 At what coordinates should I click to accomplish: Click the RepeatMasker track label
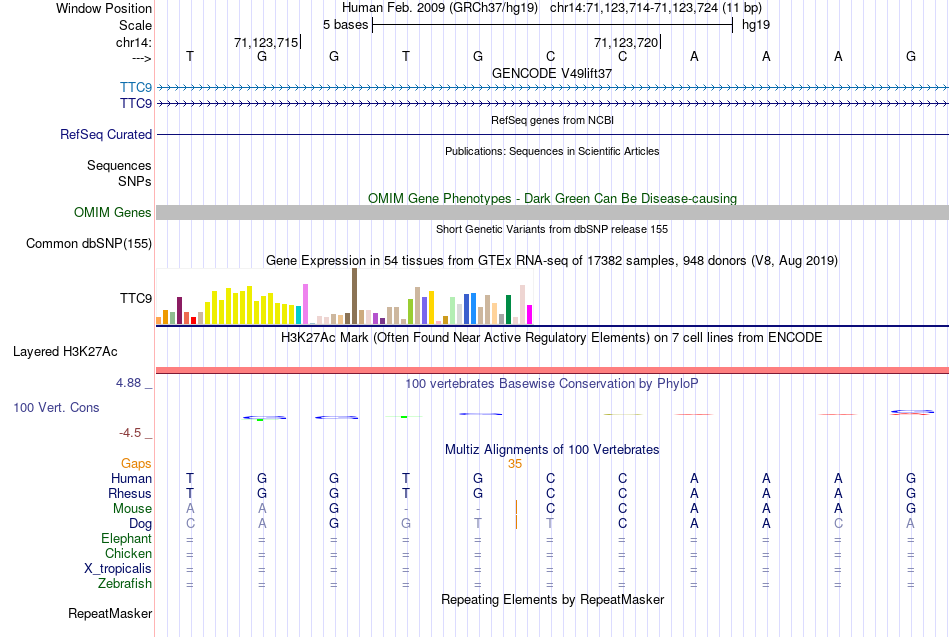click(x=110, y=613)
